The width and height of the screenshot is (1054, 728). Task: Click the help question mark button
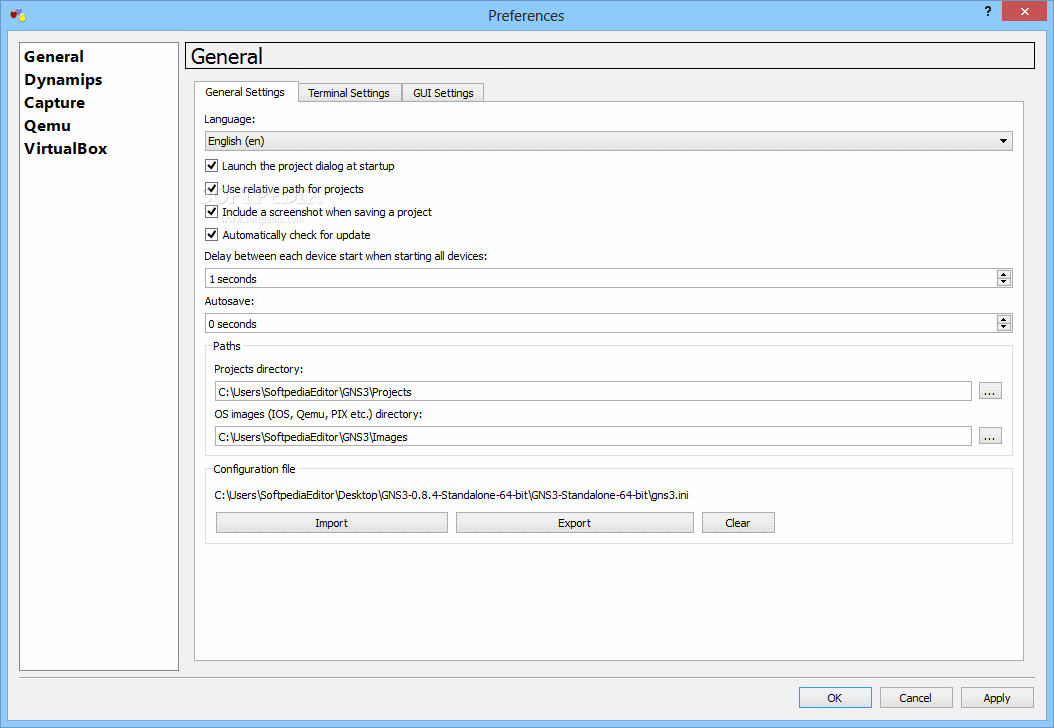pos(987,11)
